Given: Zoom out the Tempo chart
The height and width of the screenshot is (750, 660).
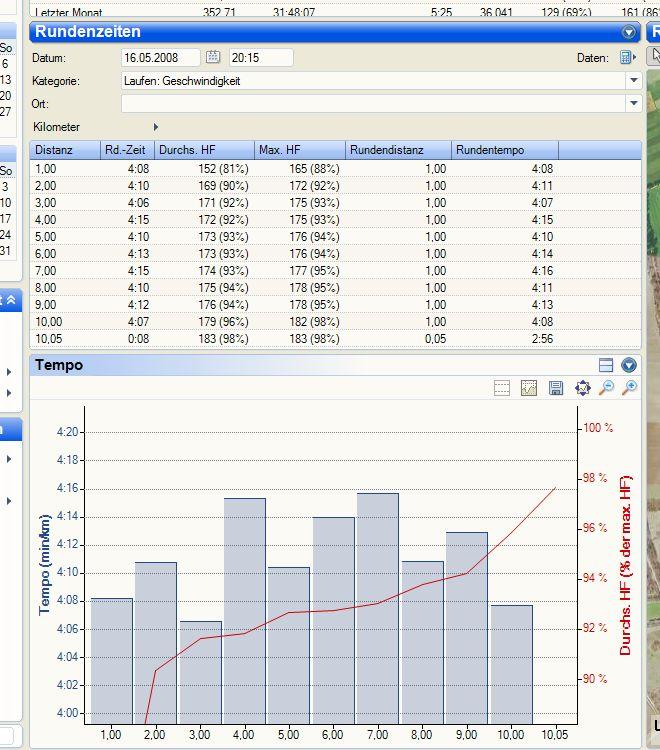Looking at the screenshot, I should (x=606, y=388).
